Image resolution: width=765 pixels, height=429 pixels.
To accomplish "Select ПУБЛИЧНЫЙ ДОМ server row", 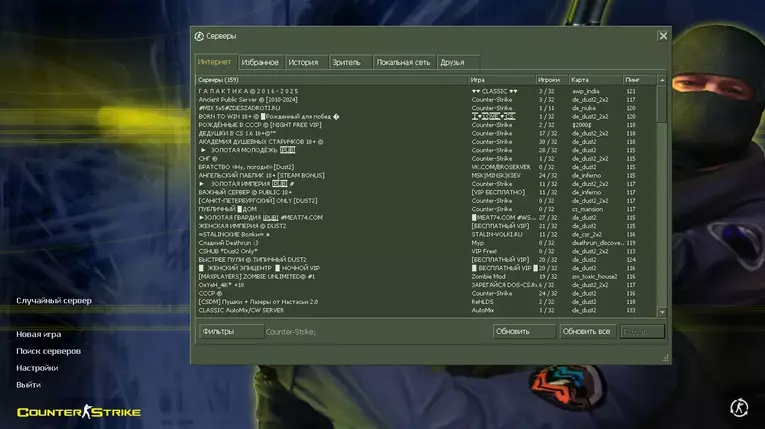I will (x=426, y=209).
